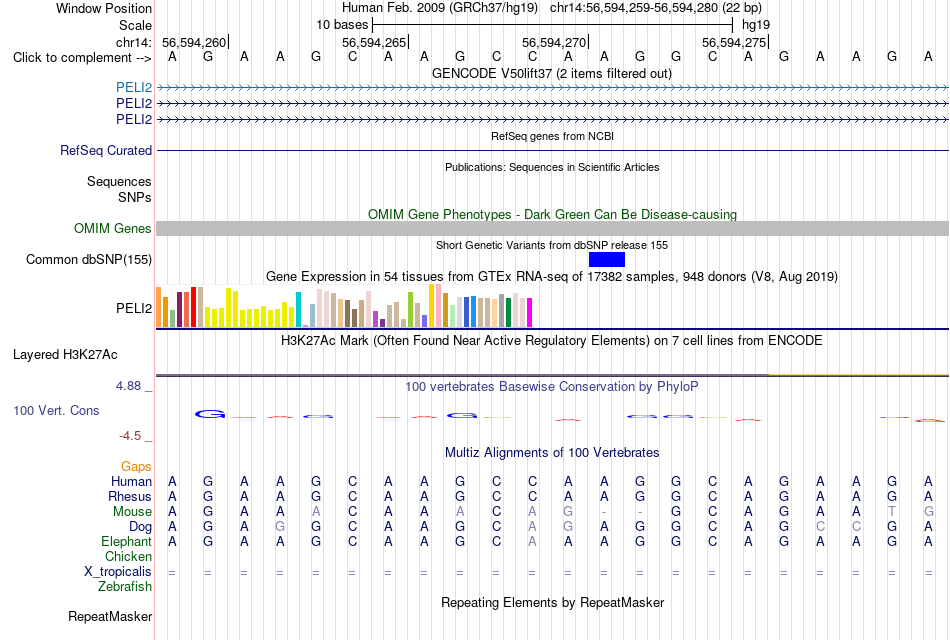Click the T base in the Mouse row
Image resolution: width=950 pixels, height=640 pixels.
pos(892,512)
